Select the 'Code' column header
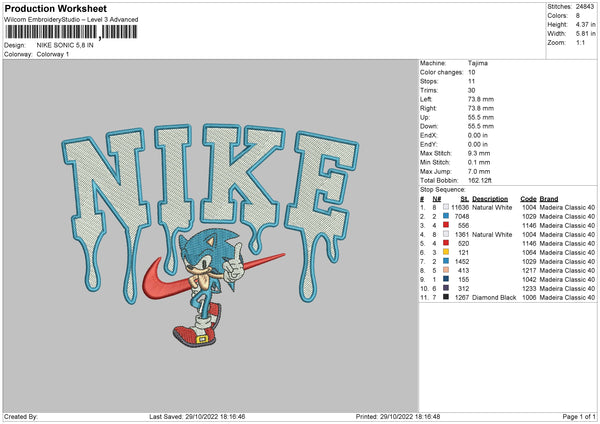Viewport: 600px width, 424px height. click(x=528, y=199)
